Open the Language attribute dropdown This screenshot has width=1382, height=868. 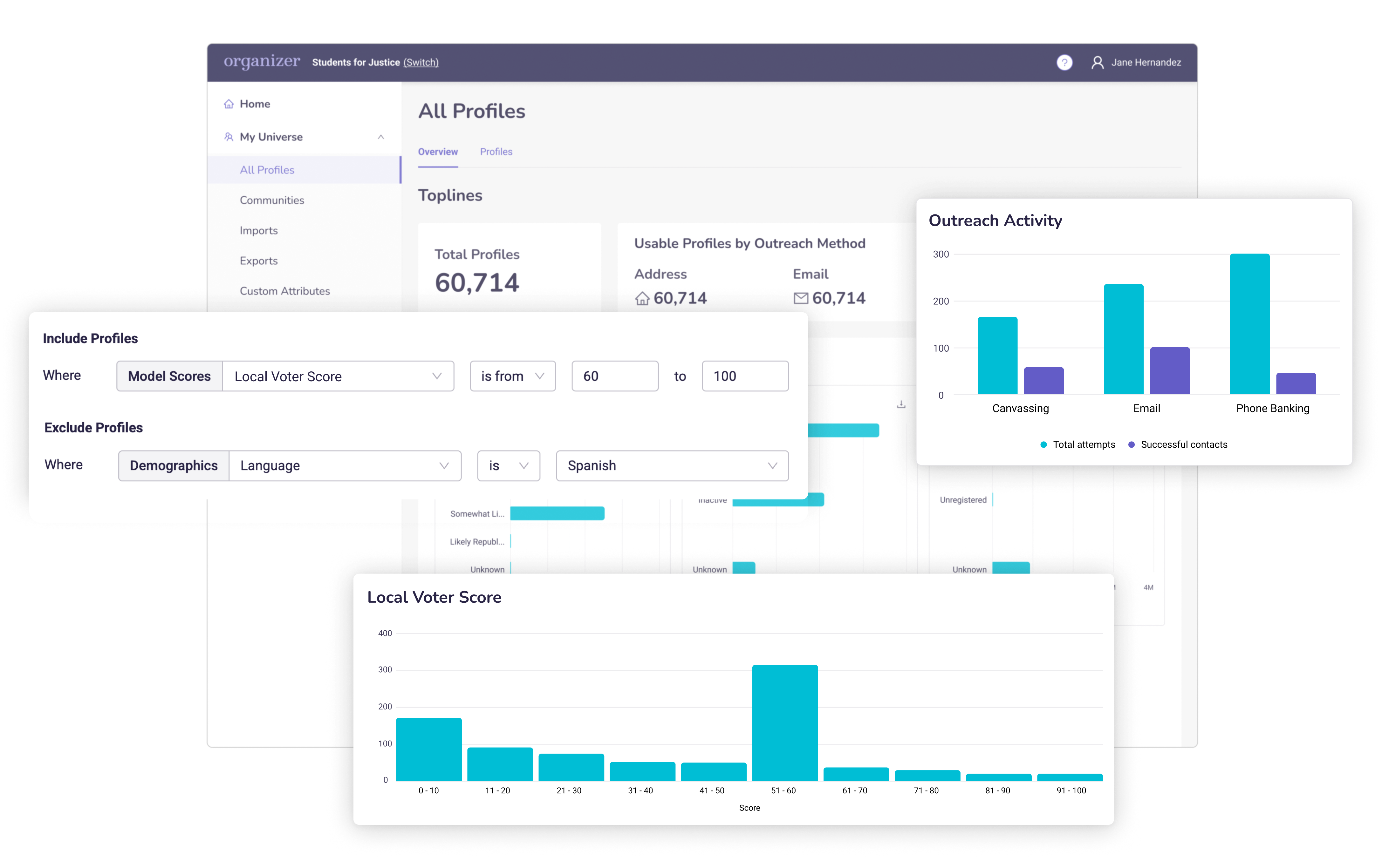(x=345, y=466)
